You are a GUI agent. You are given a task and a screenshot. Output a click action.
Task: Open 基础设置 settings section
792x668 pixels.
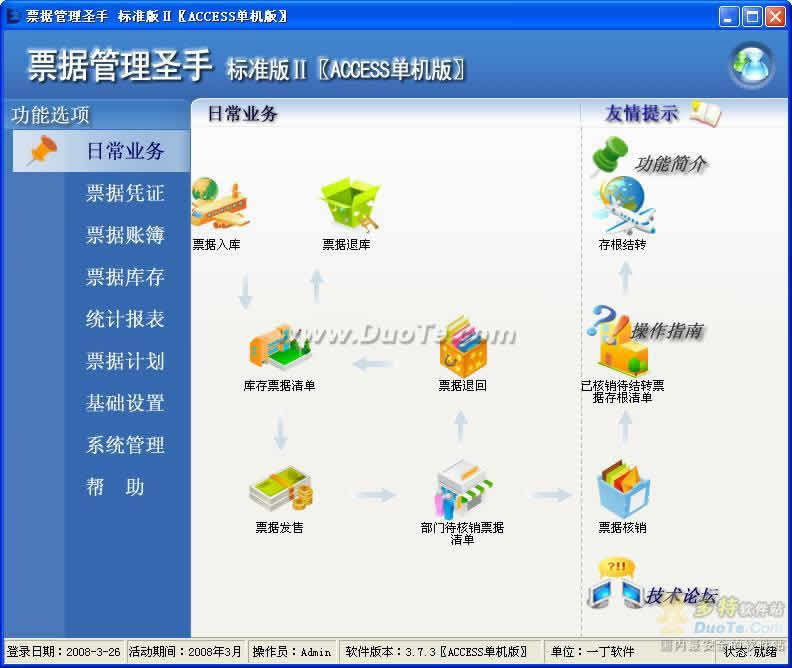coord(125,404)
